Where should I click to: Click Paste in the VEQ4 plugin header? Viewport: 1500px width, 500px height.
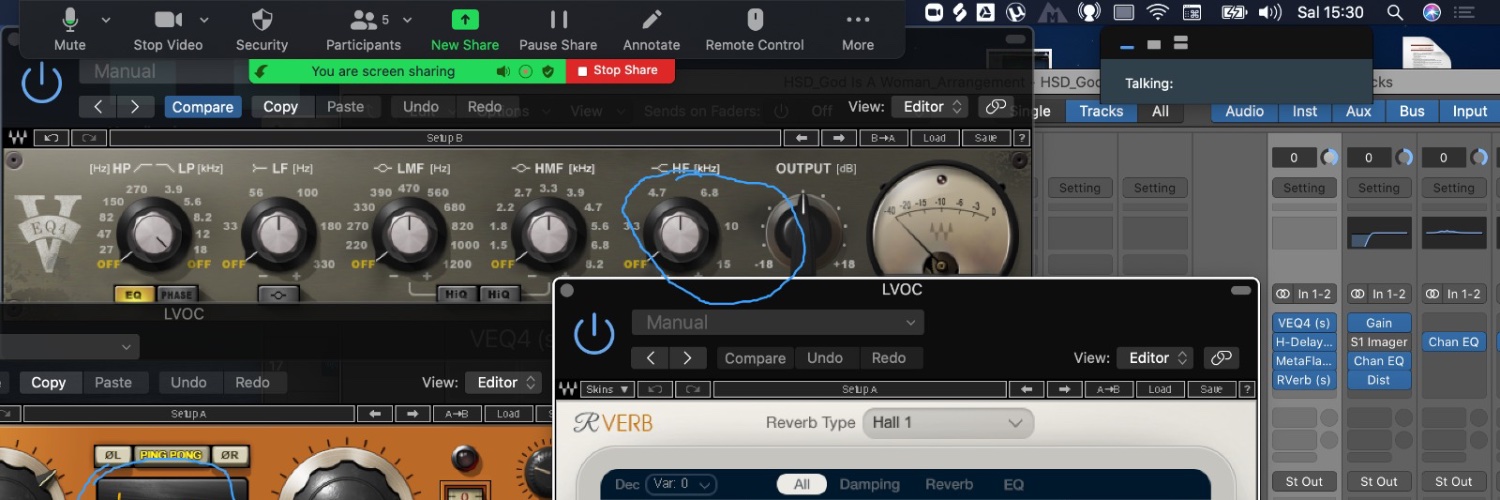pyautogui.click(x=346, y=107)
